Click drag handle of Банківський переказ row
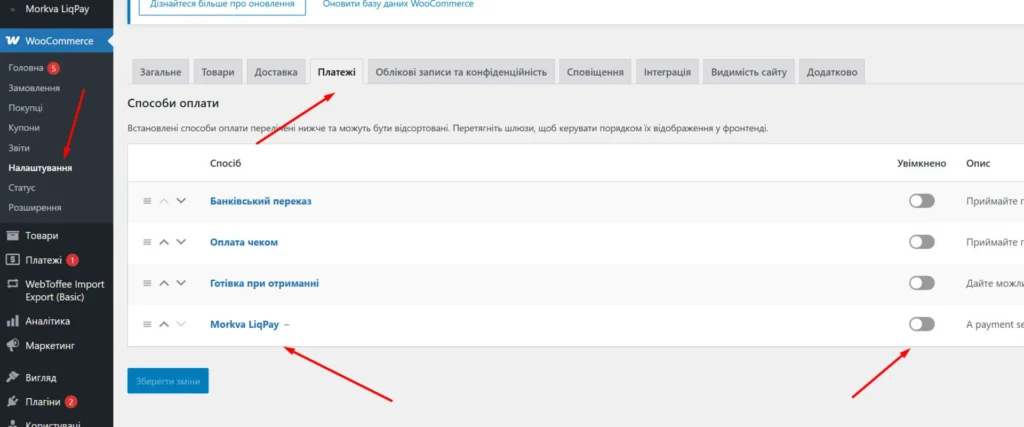This screenshot has height=427, width=1024. [x=147, y=201]
